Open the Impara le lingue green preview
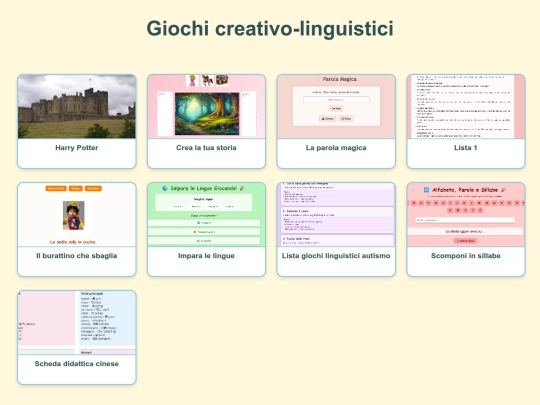The width and height of the screenshot is (540, 405). pyautogui.click(x=206, y=215)
